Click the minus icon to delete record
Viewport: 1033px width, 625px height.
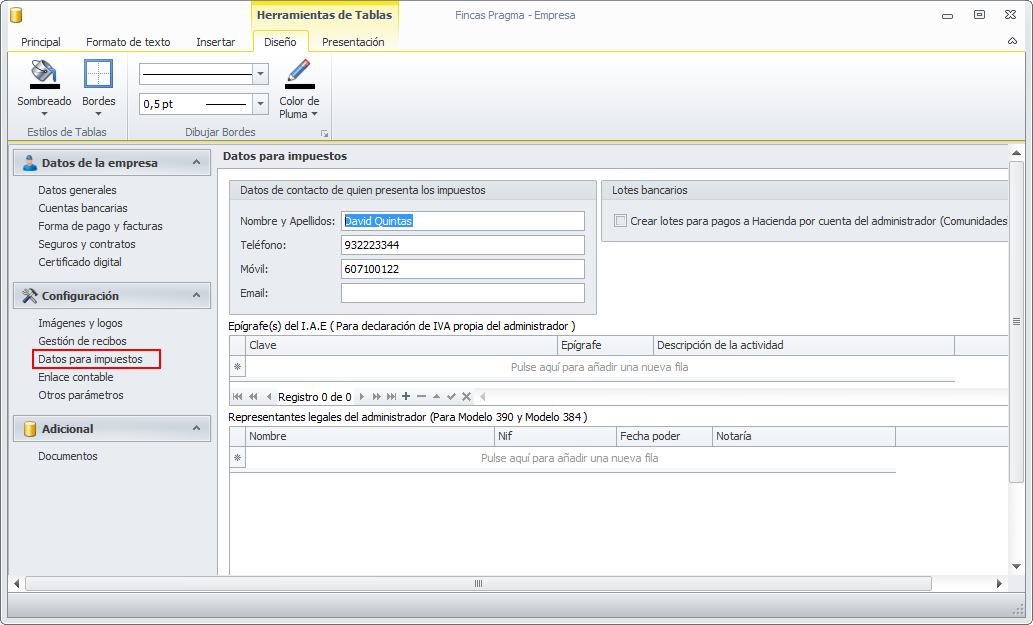click(x=421, y=397)
